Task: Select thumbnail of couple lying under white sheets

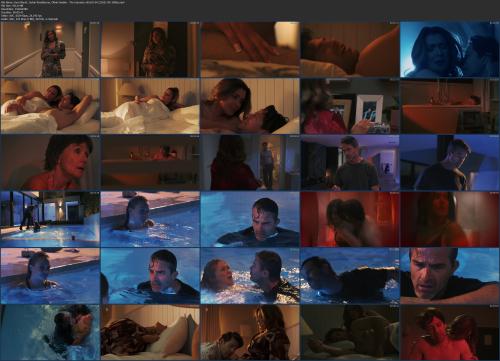Action: (50, 106)
